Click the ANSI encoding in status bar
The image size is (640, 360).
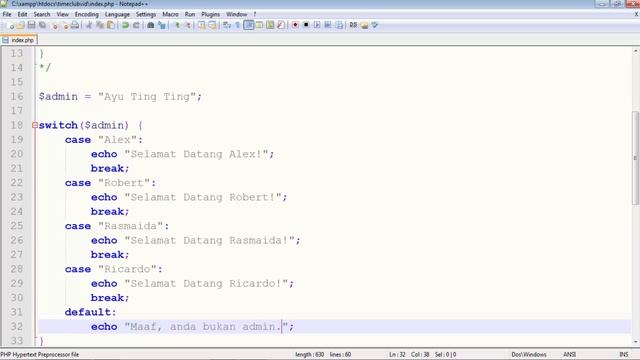569,355
